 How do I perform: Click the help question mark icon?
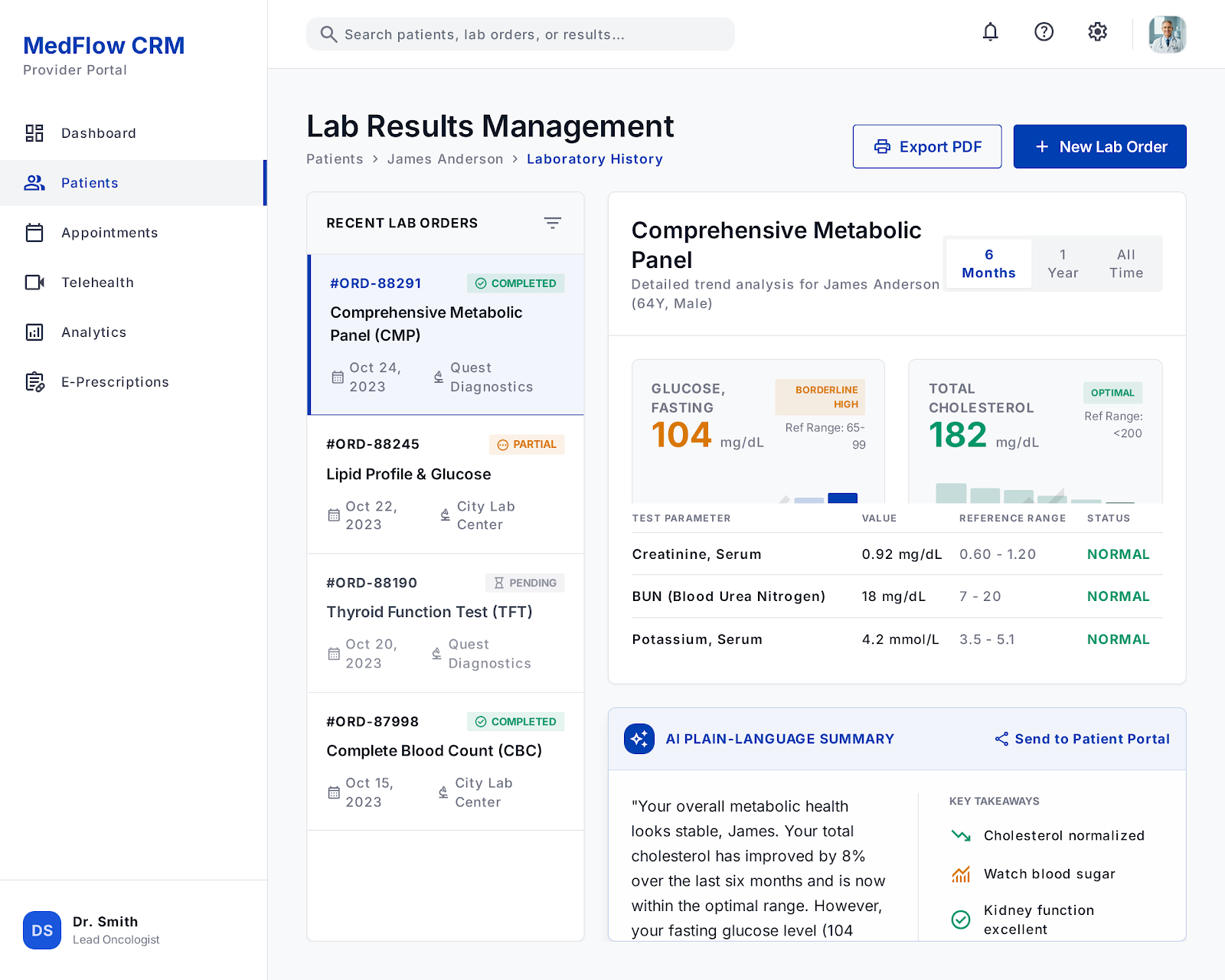click(1044, 32)
